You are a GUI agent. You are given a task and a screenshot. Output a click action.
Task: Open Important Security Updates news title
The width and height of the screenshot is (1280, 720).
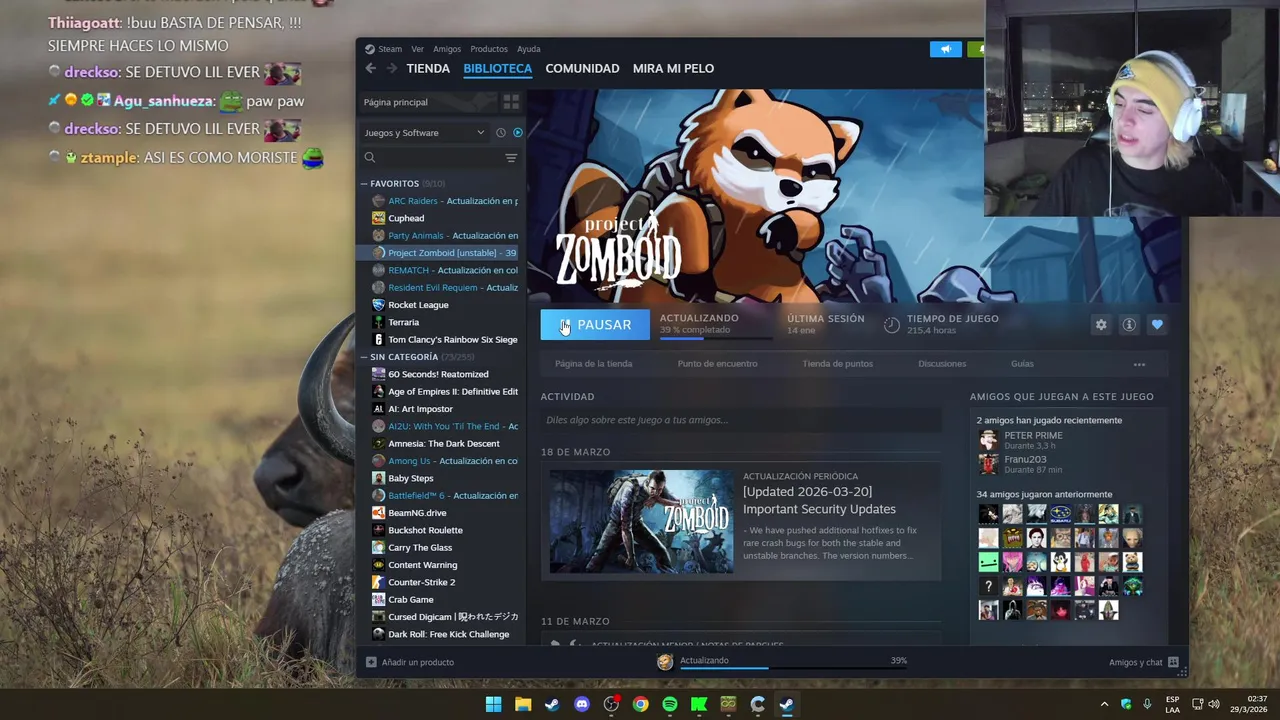(x=819, y=501)
